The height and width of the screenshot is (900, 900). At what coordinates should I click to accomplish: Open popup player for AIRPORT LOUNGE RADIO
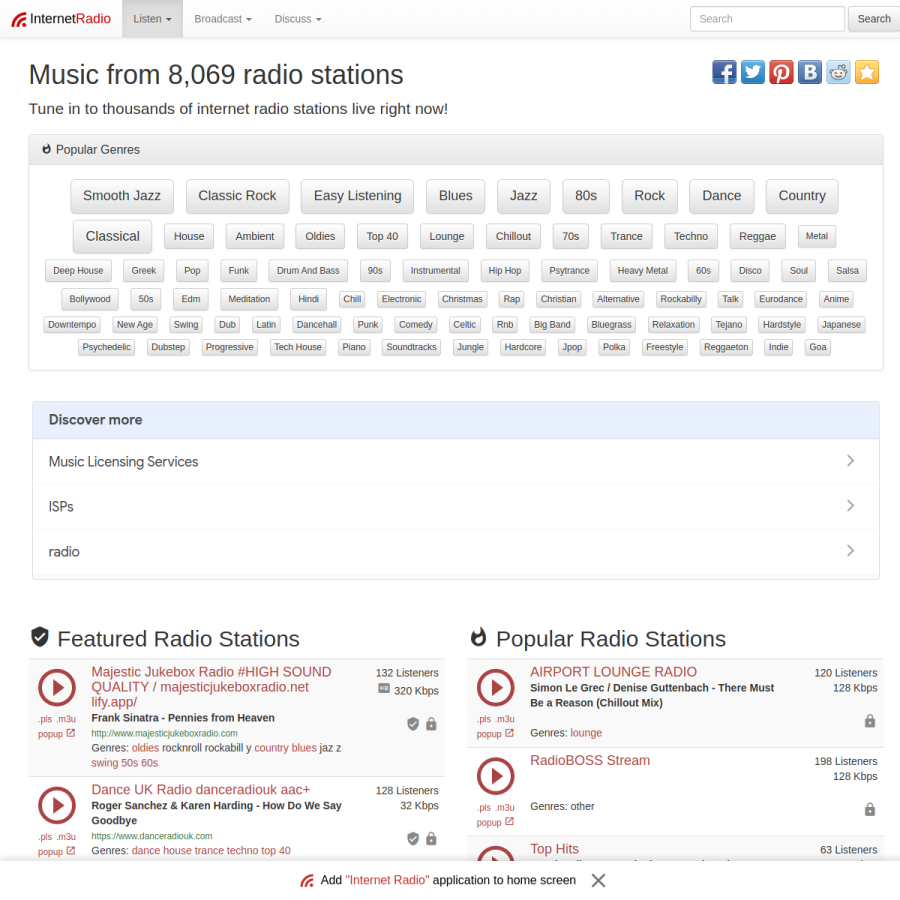coord(495,734)
